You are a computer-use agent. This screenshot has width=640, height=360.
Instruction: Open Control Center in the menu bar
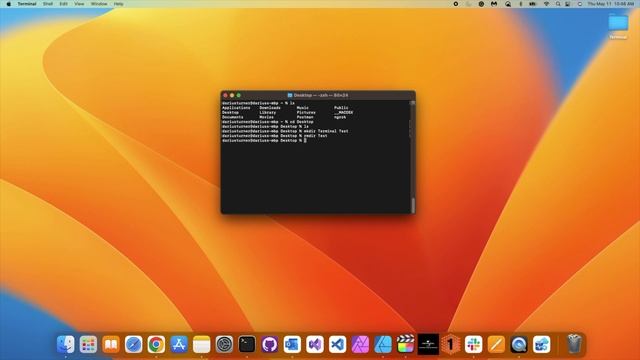[567, 4]
